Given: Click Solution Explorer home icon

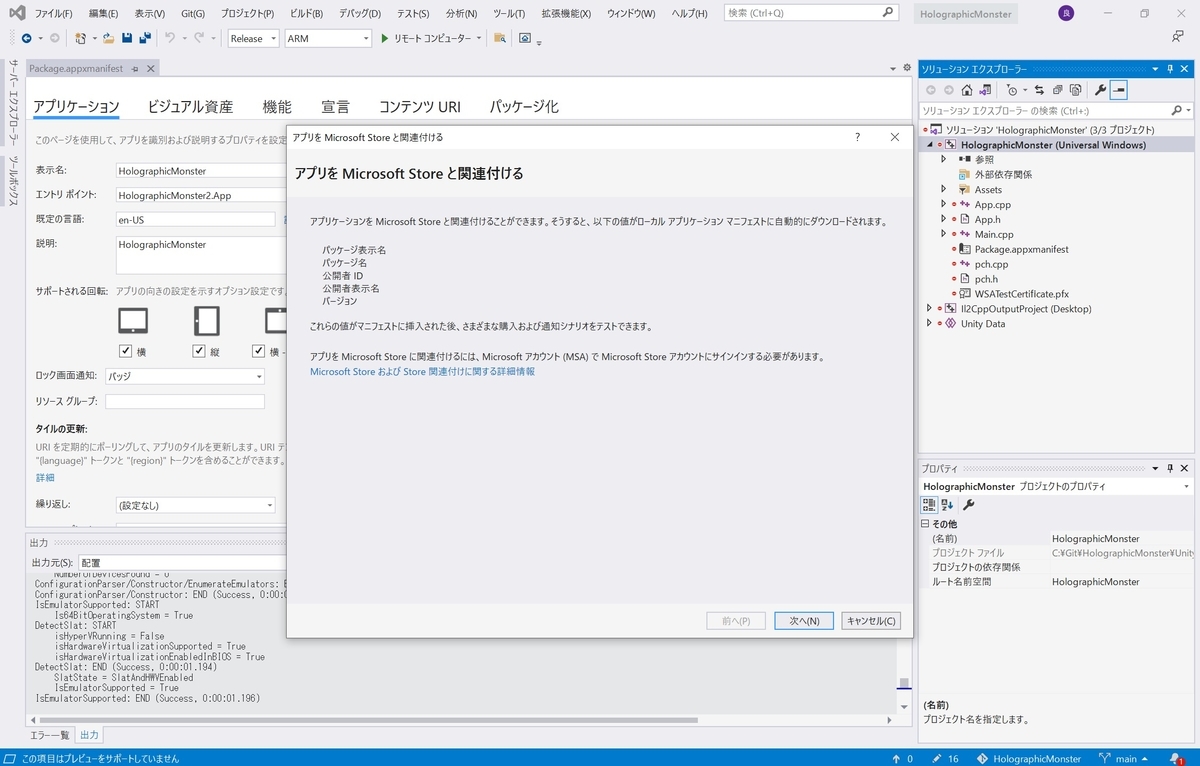Looking at the screenshot, I should tap(966, 90).
